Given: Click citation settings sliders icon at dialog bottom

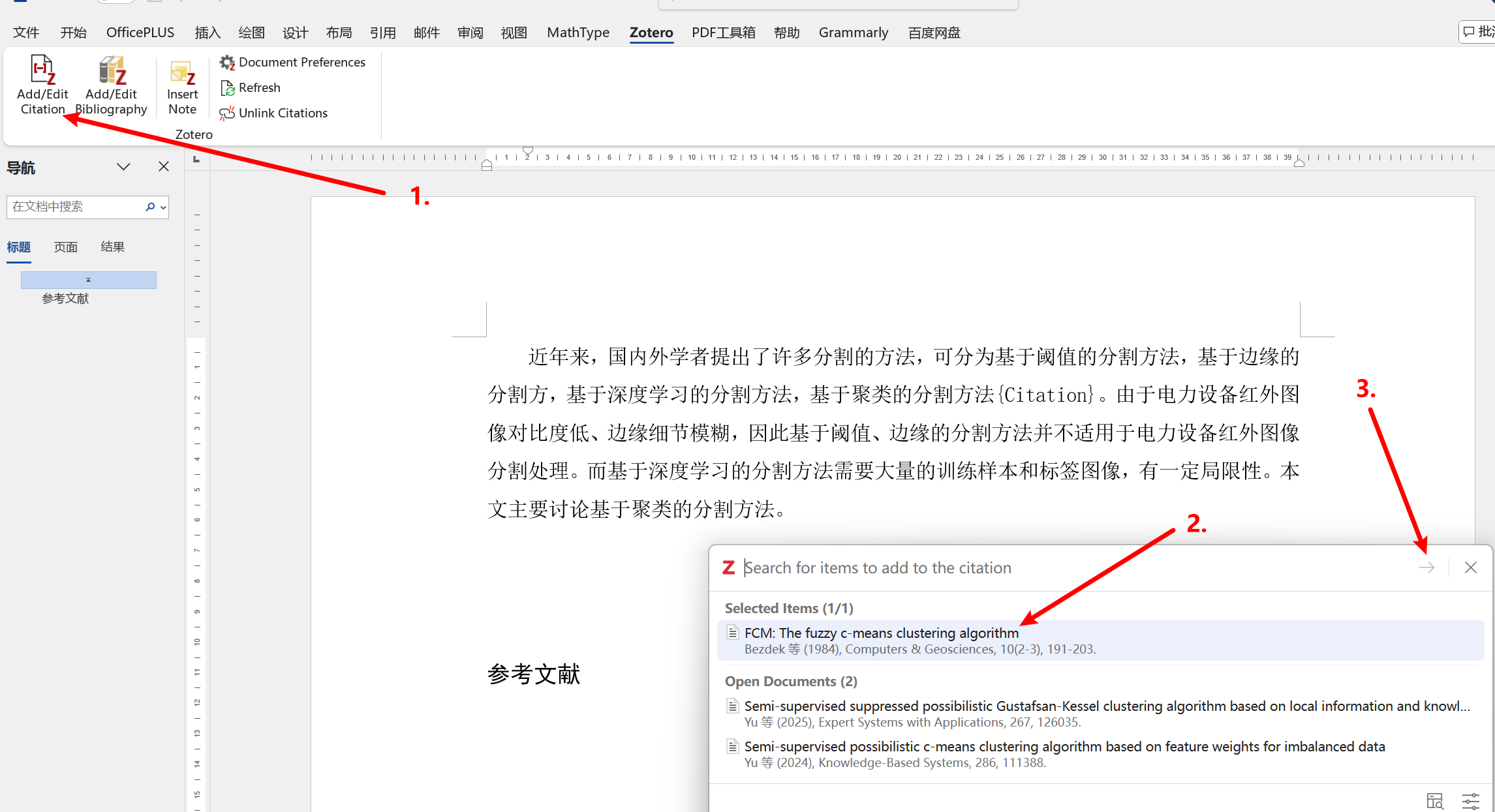Looking at the screenshot, I should click(1470, 800).
